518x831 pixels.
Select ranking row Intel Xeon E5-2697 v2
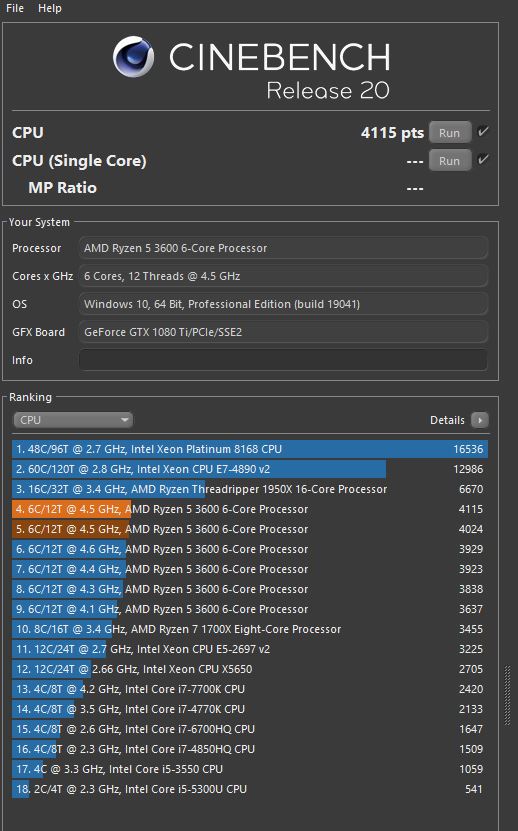point(250,649)
